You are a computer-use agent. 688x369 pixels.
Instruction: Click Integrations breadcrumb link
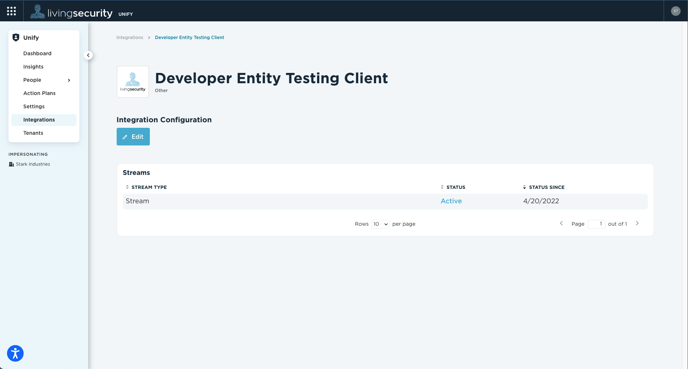tap(130, 37)
